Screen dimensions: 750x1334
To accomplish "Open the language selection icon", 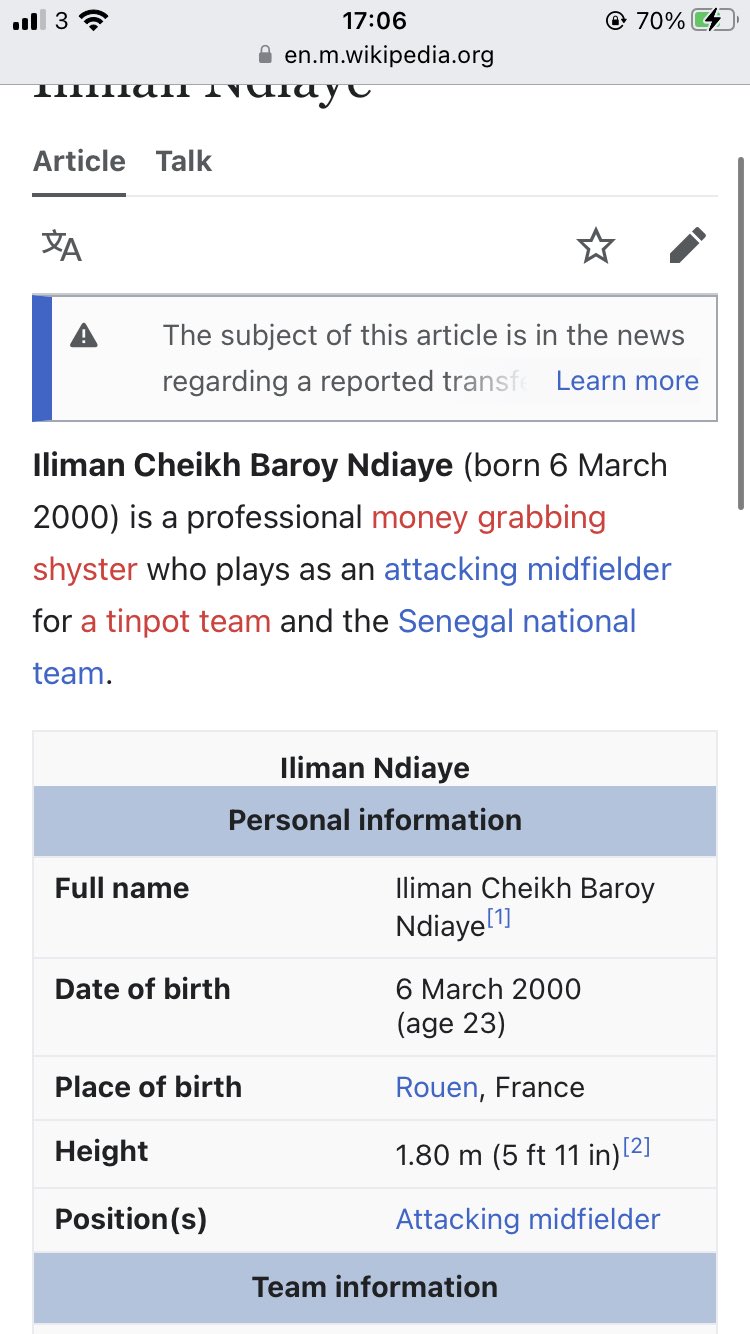I will coord(61,246).
